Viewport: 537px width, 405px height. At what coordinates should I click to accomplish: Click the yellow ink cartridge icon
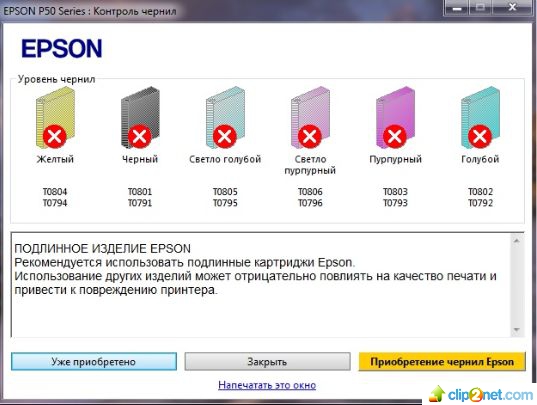(x=55, y=117)
